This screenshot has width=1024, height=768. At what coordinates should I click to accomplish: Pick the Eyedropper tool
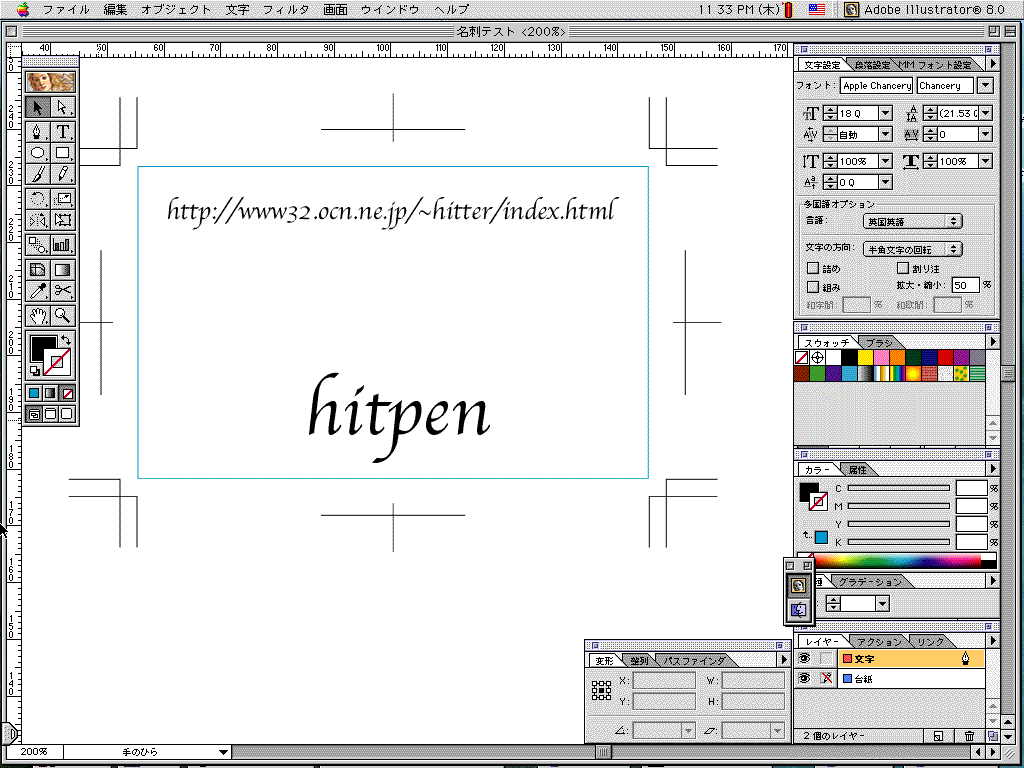pyautogui.click(x=38, y=291)
